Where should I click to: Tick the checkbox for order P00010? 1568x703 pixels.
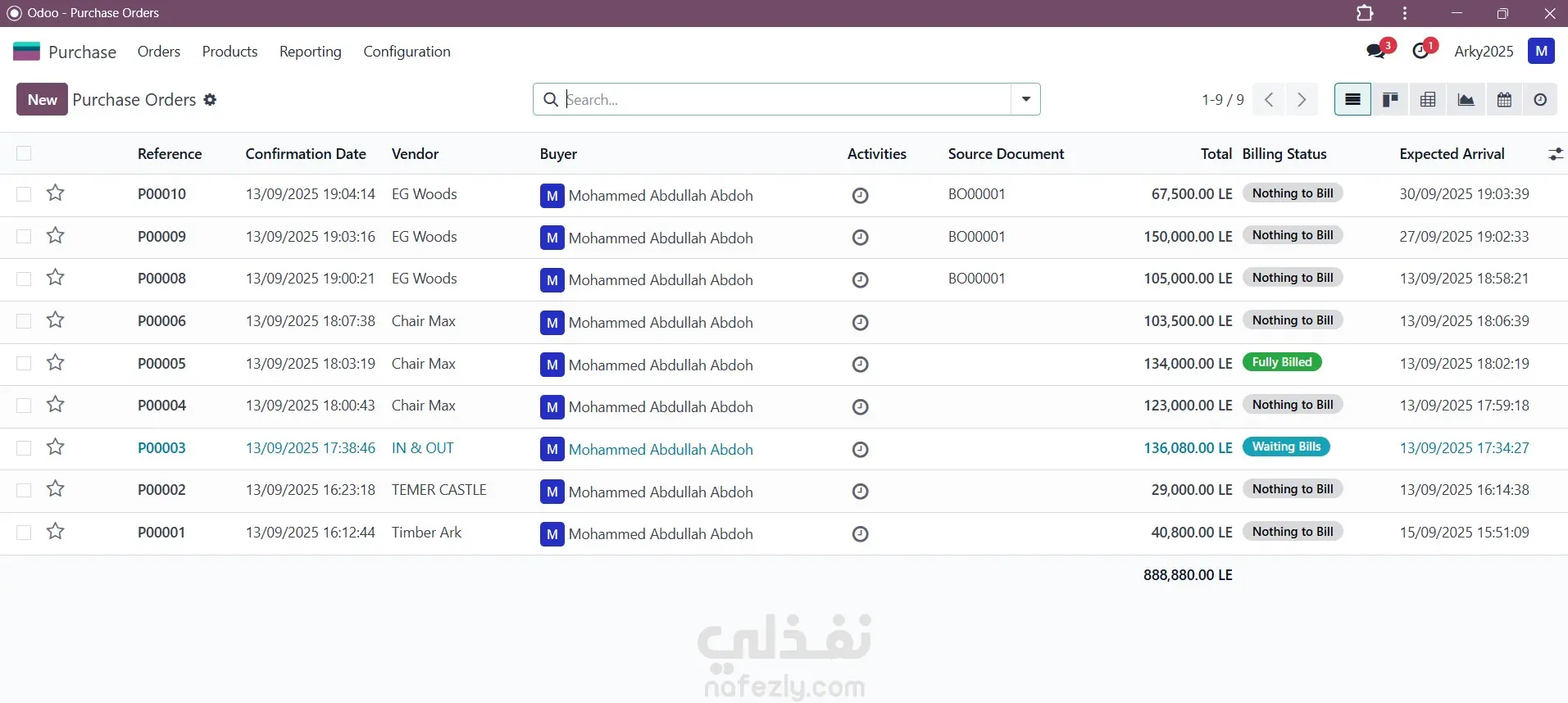pos(24,194)
